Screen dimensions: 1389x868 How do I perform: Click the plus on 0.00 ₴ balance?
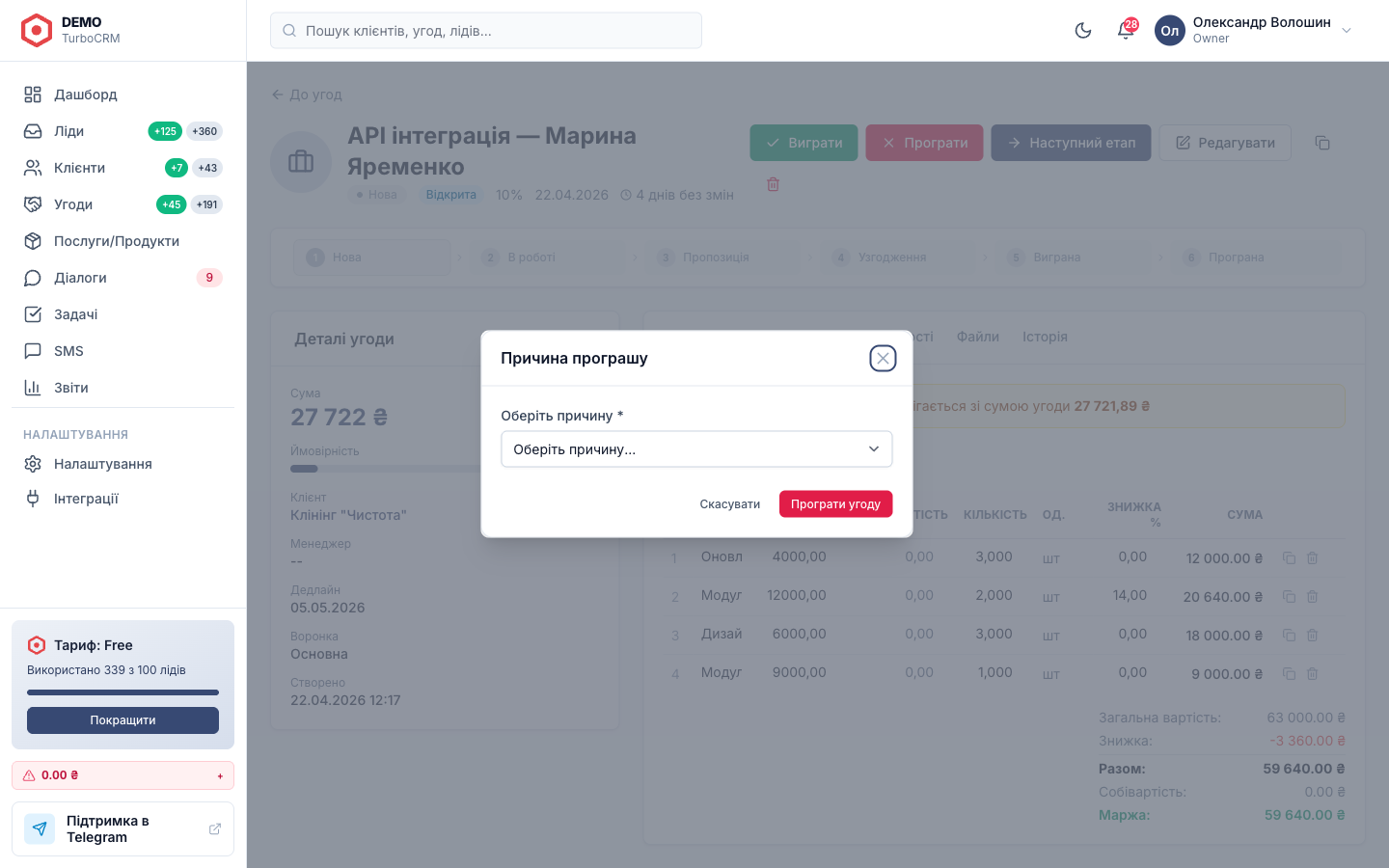pos(220,775)
